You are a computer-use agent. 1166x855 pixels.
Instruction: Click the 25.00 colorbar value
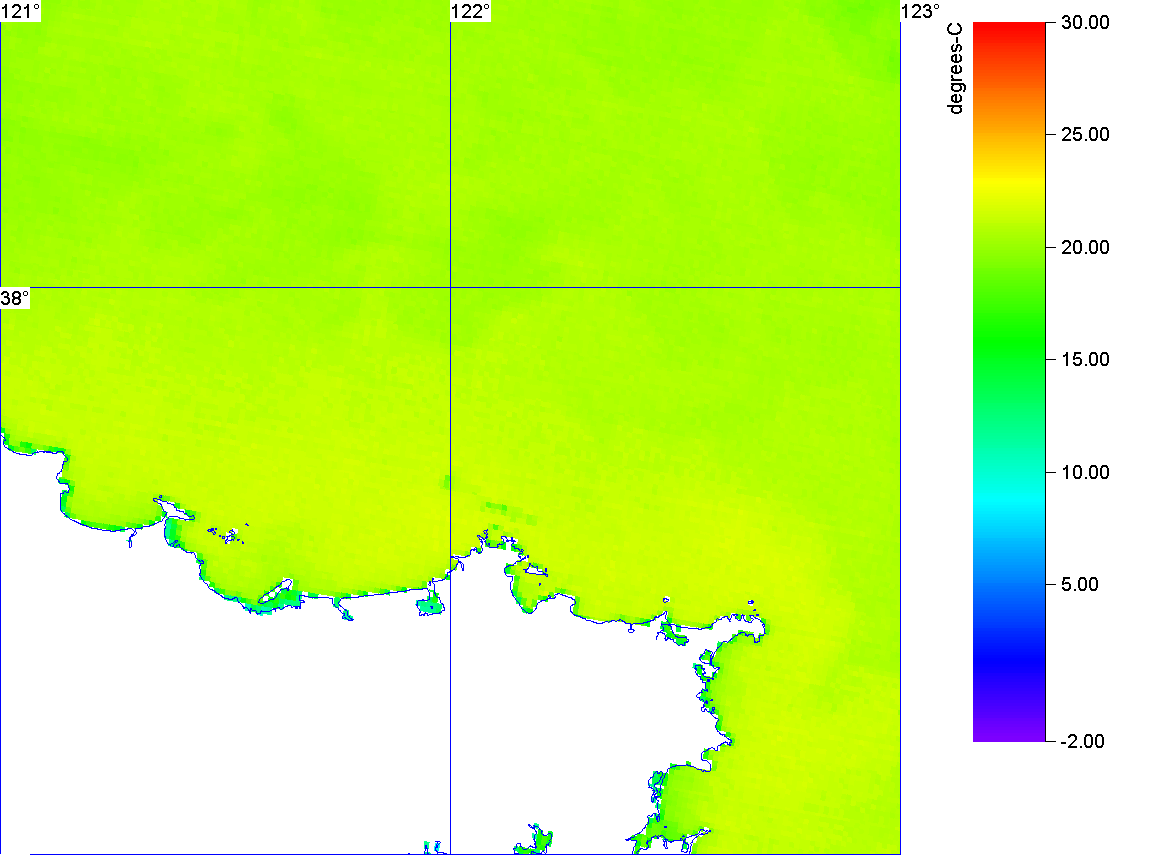tap(1085, 135)
